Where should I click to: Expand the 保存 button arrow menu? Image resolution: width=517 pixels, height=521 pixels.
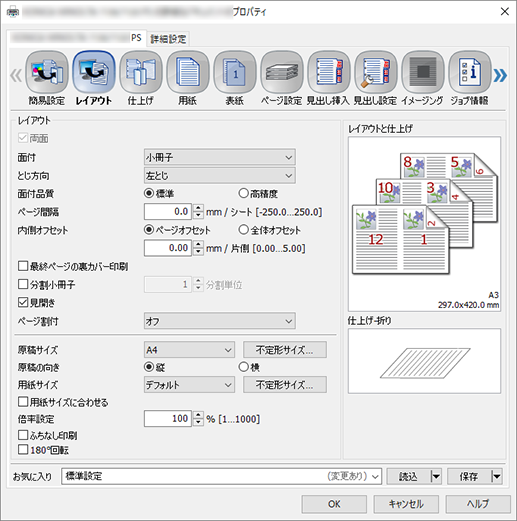496,476
